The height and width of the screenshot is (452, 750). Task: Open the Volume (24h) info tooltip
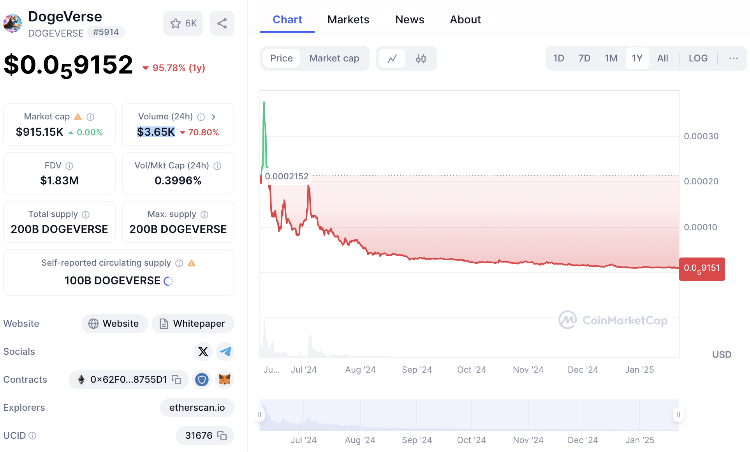201,117
